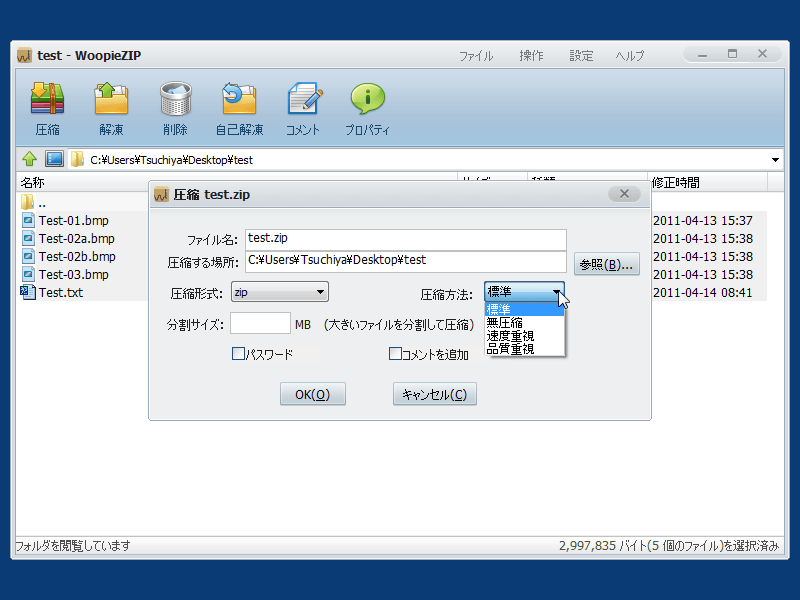Go up one folder with green arrow
The width and height of the screenshot is (800, 600).
(30, 159)
